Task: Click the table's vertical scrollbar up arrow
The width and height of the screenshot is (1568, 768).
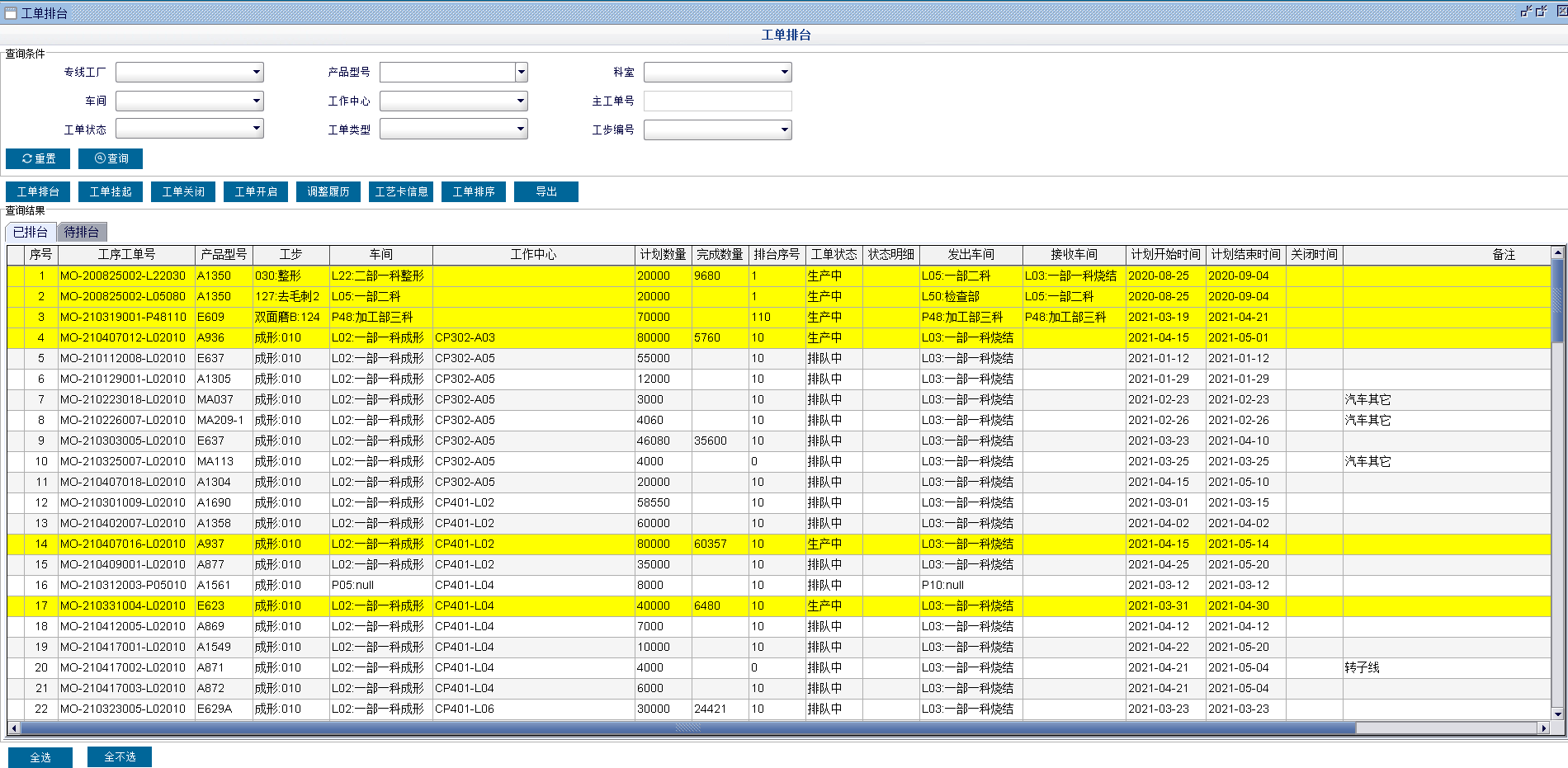Action: click(1557, 253)
